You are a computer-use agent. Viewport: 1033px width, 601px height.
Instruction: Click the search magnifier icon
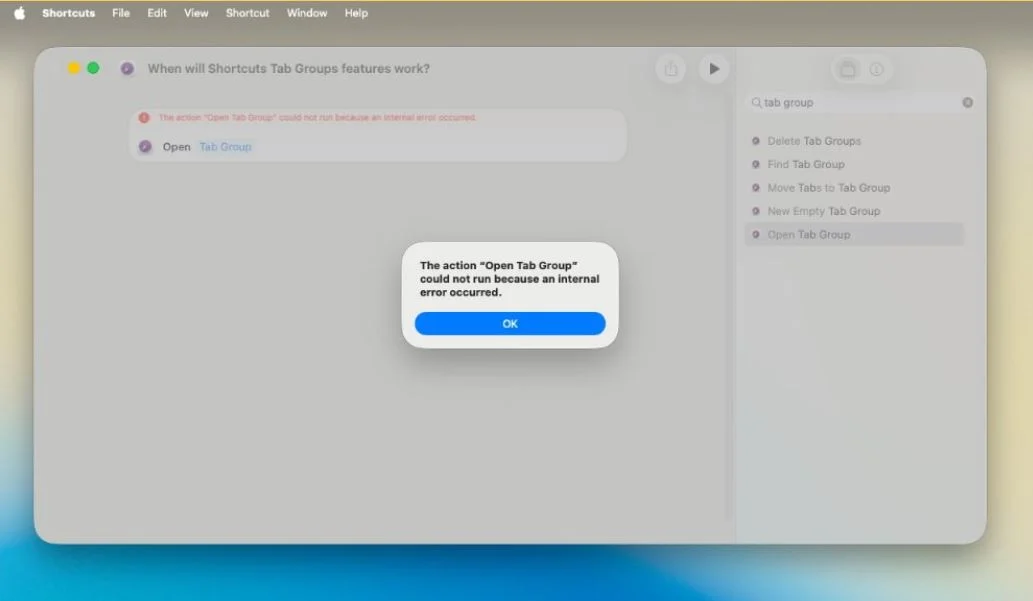(756, 102)
